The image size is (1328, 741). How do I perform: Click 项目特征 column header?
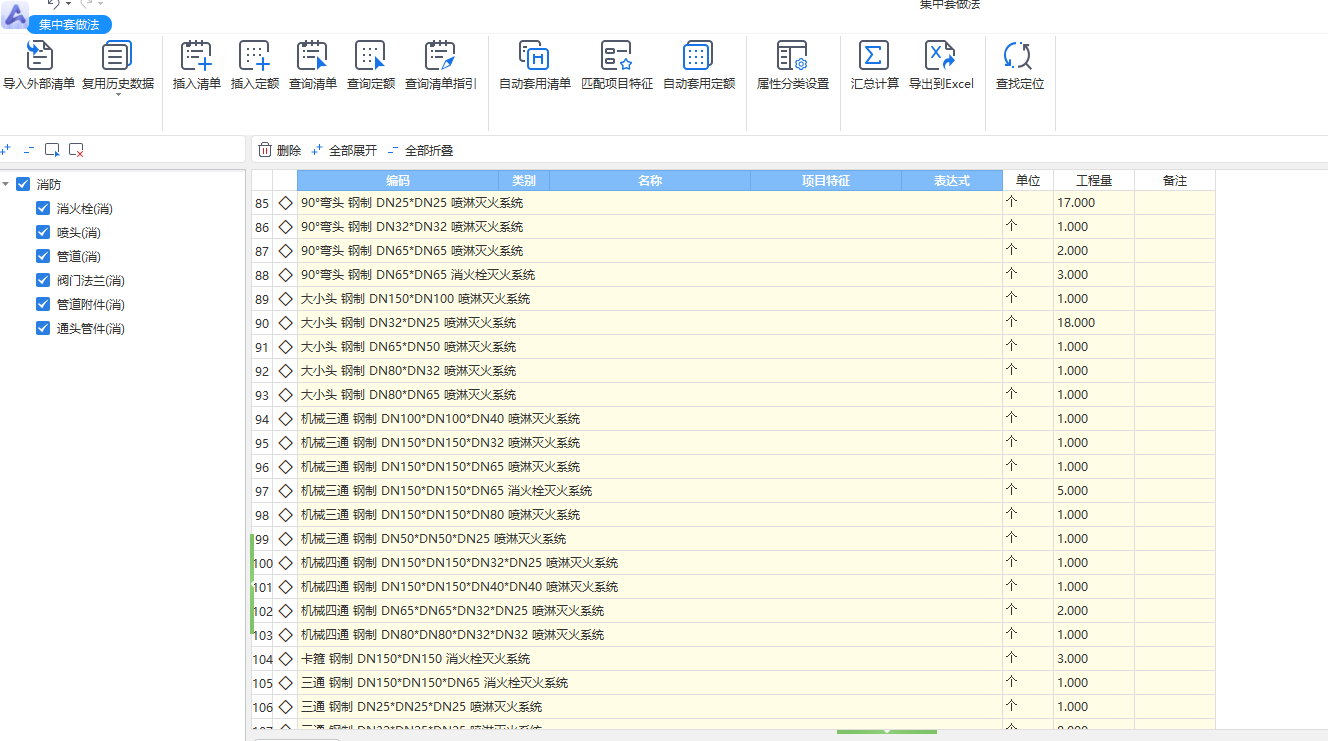(x=826, y=181)
